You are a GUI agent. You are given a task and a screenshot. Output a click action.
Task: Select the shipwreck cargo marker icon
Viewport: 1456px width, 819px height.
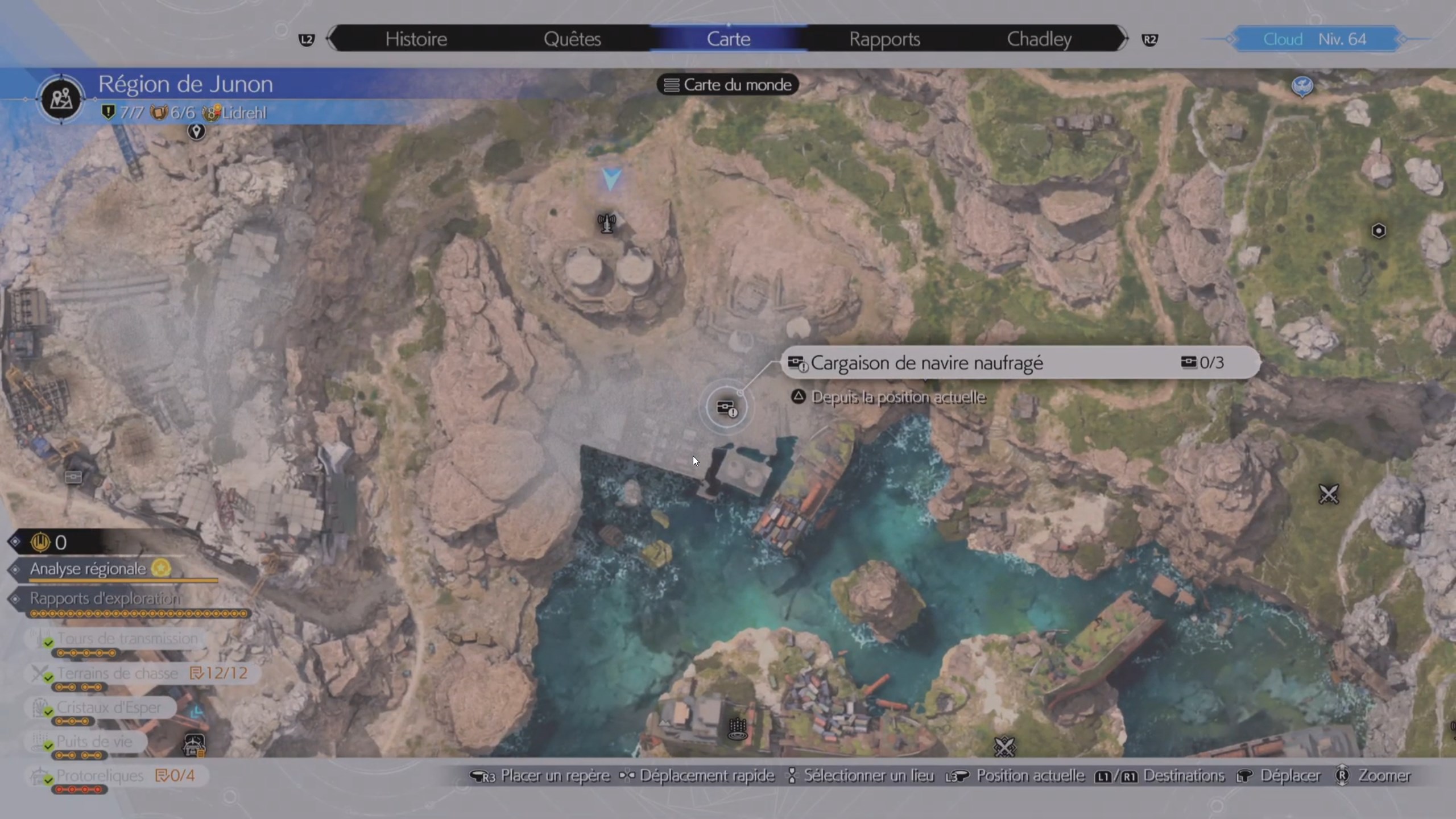pos(726,408)
